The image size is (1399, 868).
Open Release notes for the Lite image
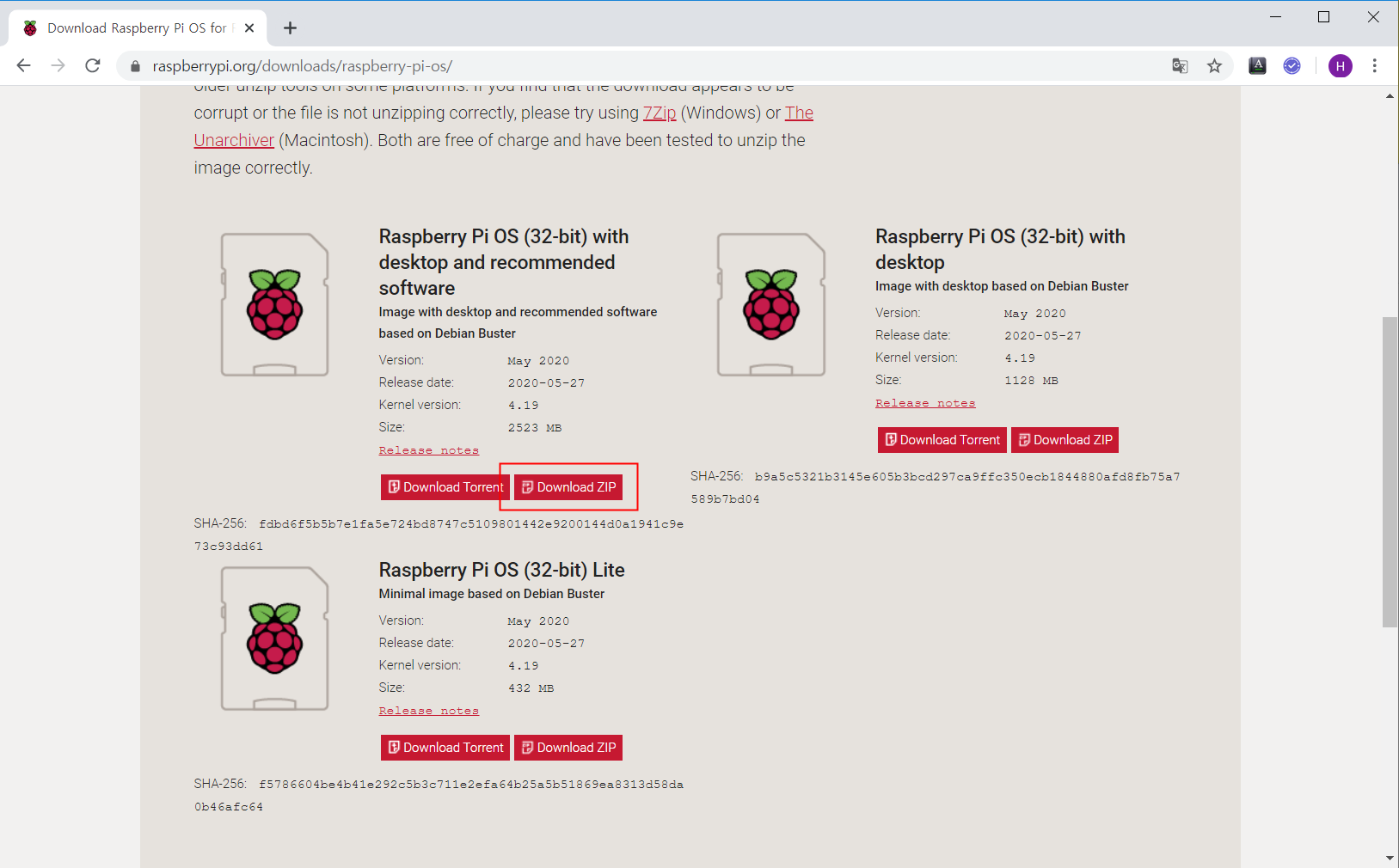429,711
